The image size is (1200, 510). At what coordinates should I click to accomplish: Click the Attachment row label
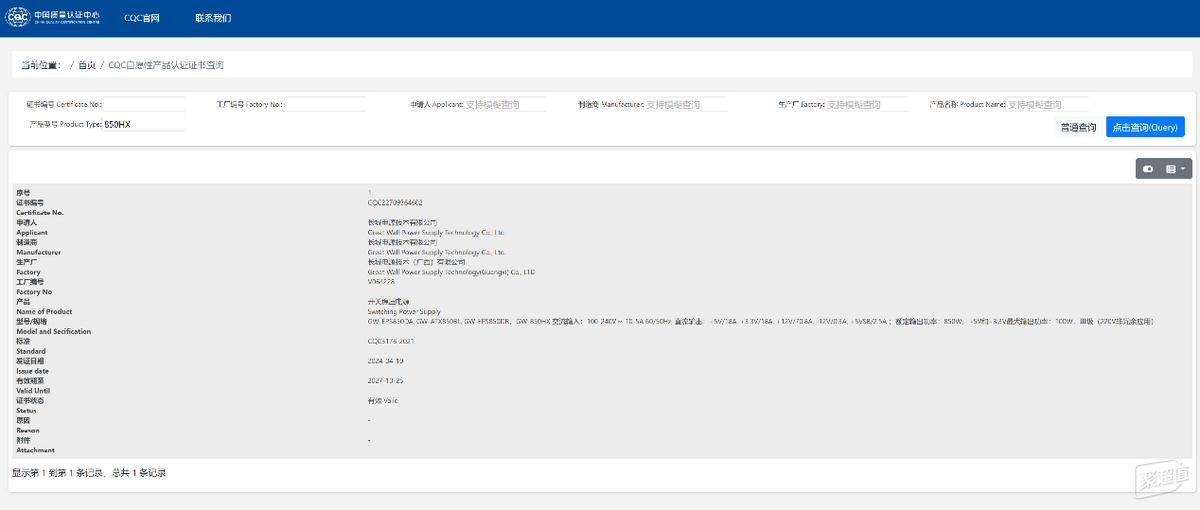click(35, 451)
